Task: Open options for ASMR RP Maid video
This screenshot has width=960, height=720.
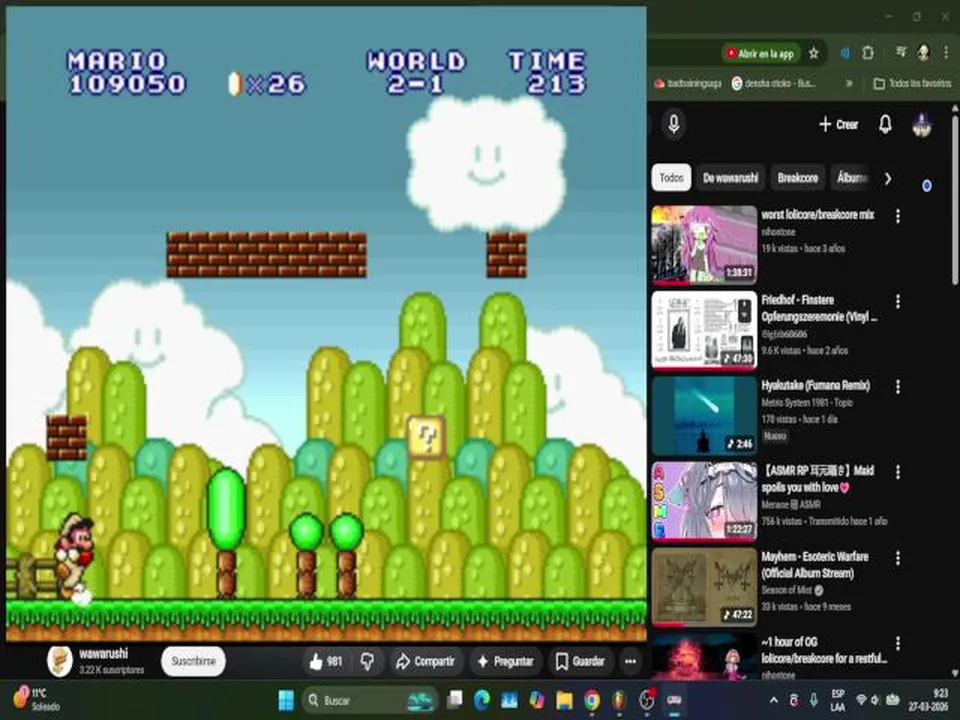Action: (898, 472)
